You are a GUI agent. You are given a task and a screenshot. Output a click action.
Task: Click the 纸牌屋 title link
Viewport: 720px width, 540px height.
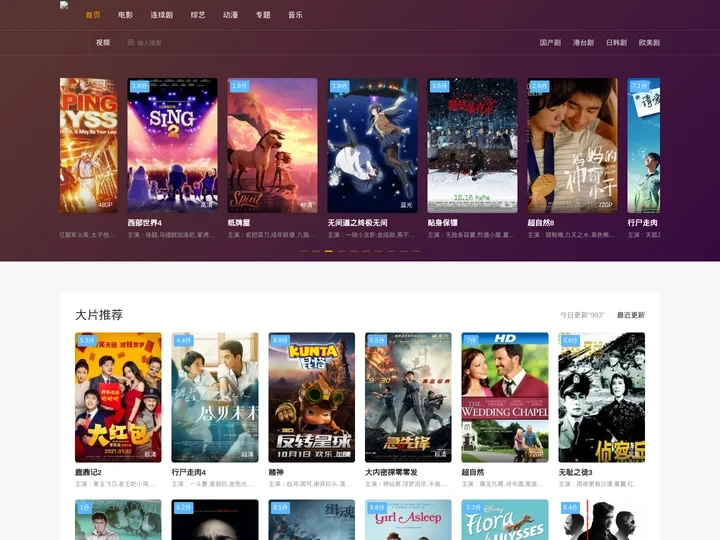(239, 223)
